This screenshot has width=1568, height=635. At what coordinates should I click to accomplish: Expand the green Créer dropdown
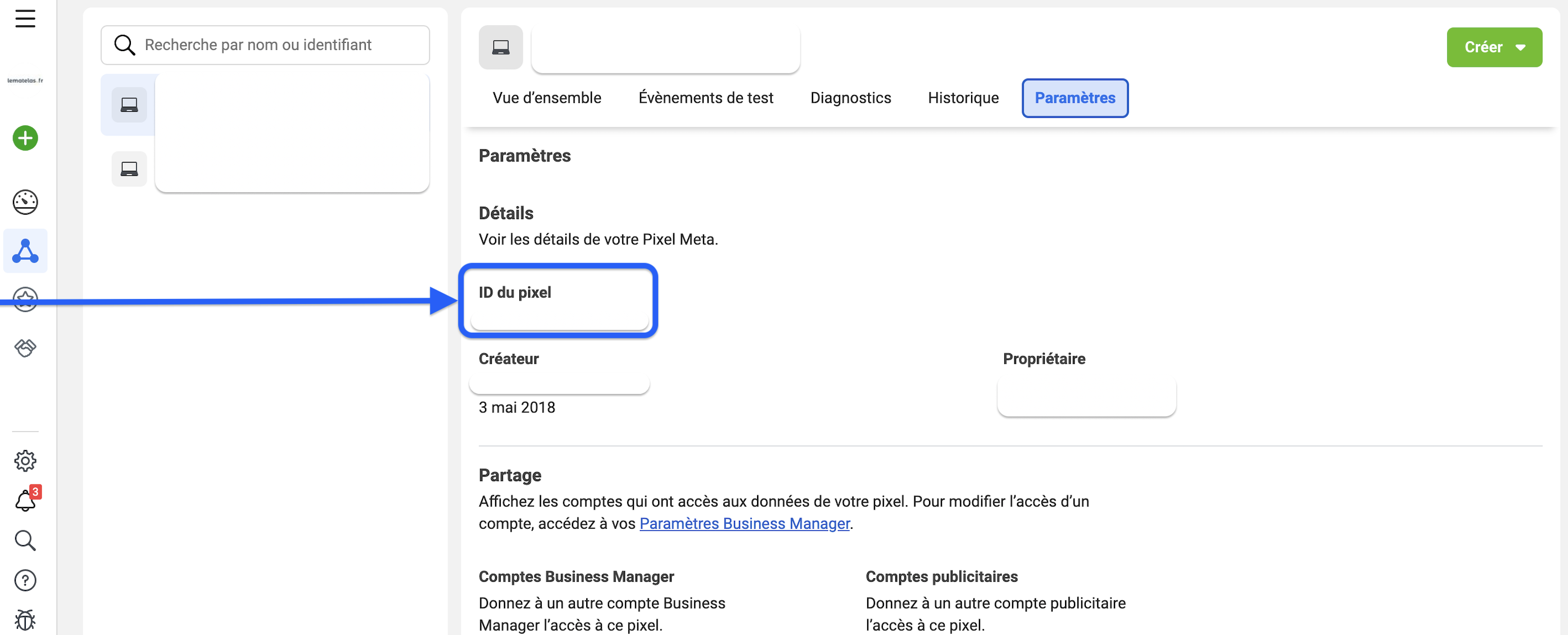pyautogui.click(x=1494, y=48)
